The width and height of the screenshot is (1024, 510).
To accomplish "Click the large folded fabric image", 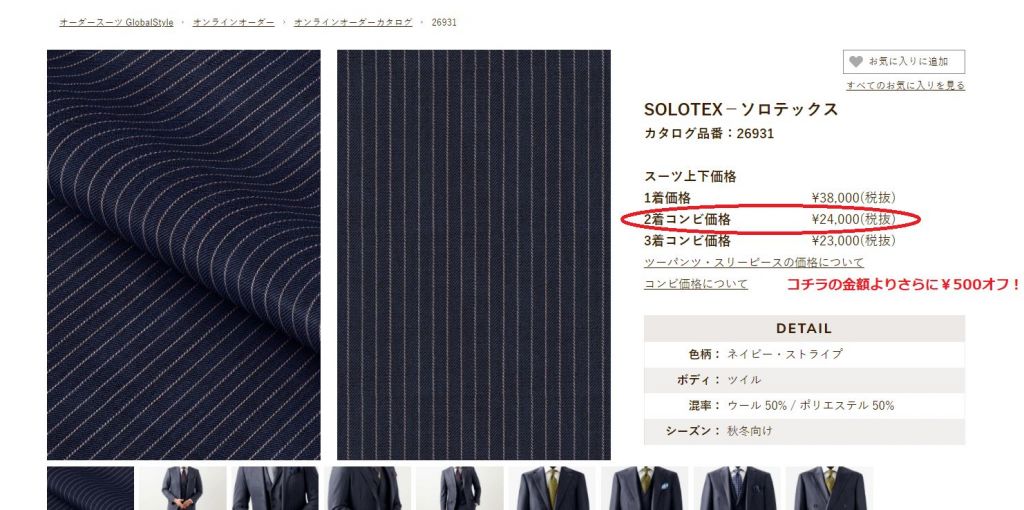I will (x=184, y=255).
